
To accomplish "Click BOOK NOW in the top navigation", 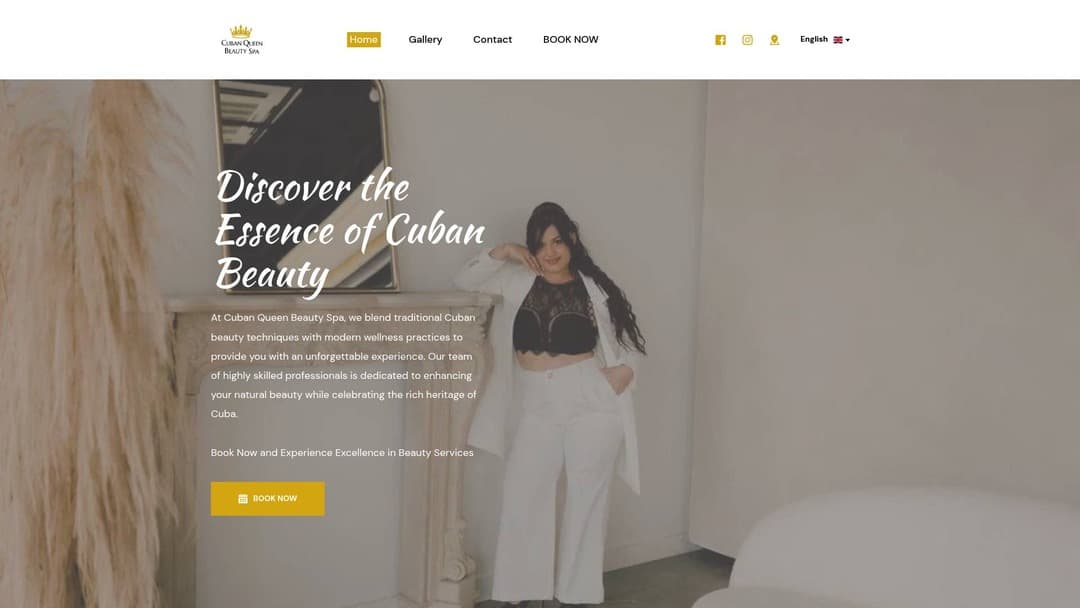I will (x=570, y=39).
